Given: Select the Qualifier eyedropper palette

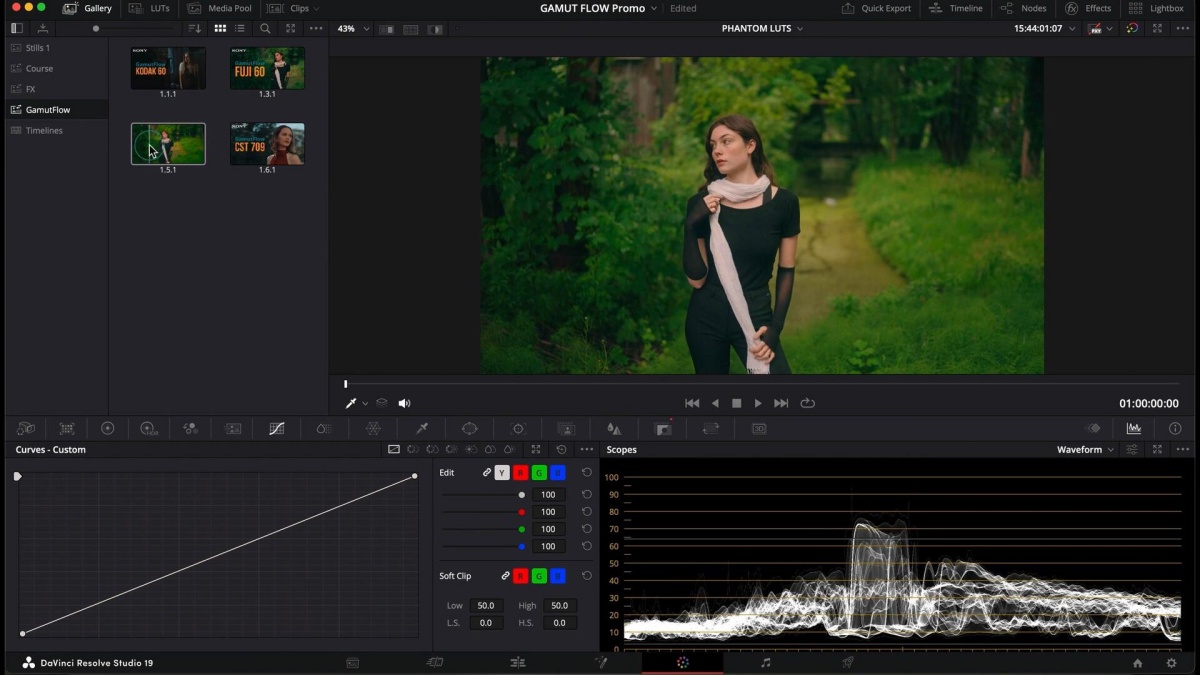Looking at the screenshot, I should point(422,428).
